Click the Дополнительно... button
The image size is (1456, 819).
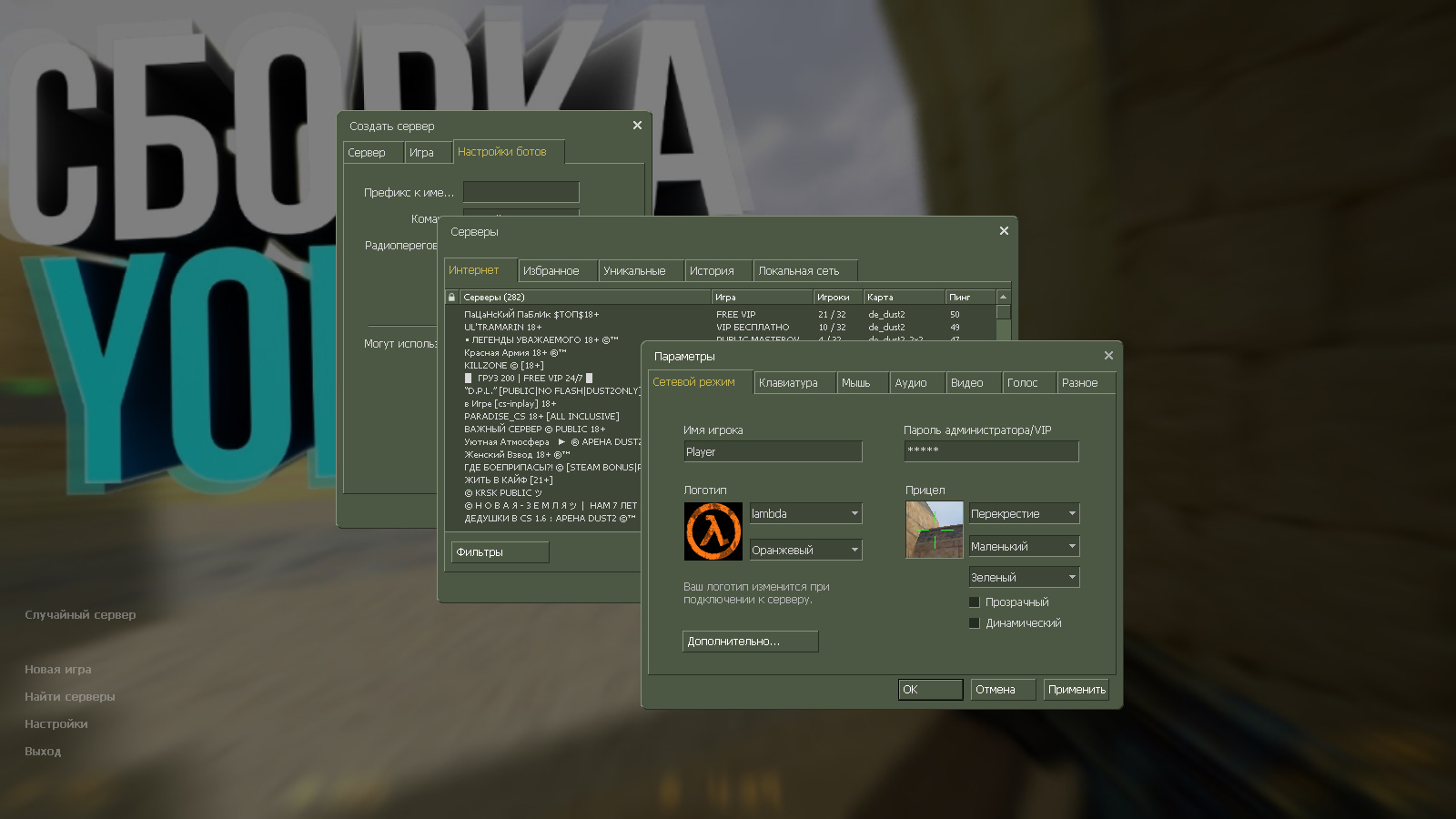click(750, 642)
